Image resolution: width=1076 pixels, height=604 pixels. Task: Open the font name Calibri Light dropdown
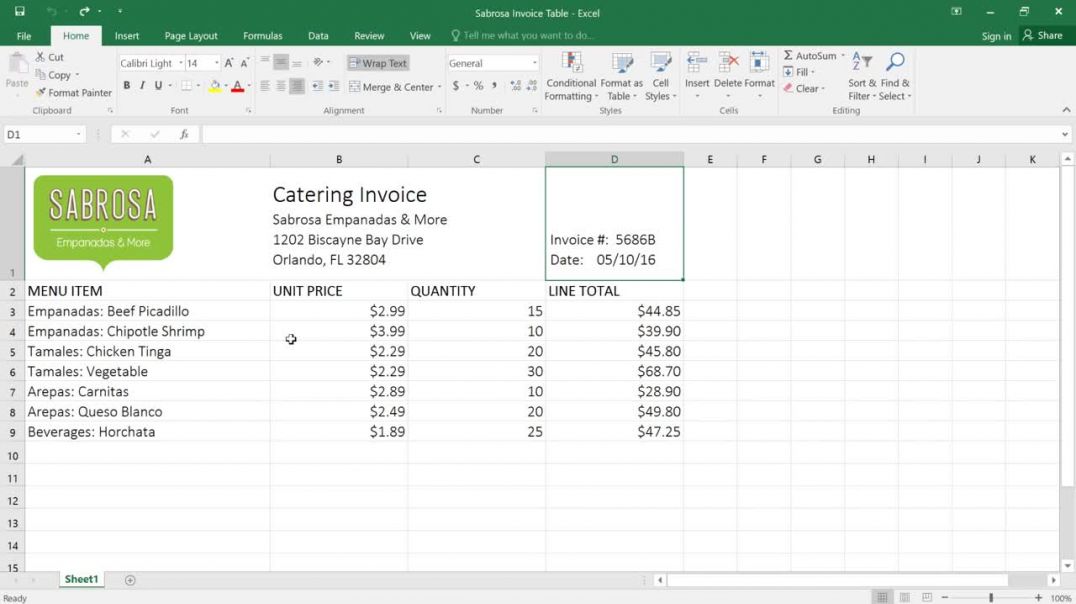pos(181,63)
